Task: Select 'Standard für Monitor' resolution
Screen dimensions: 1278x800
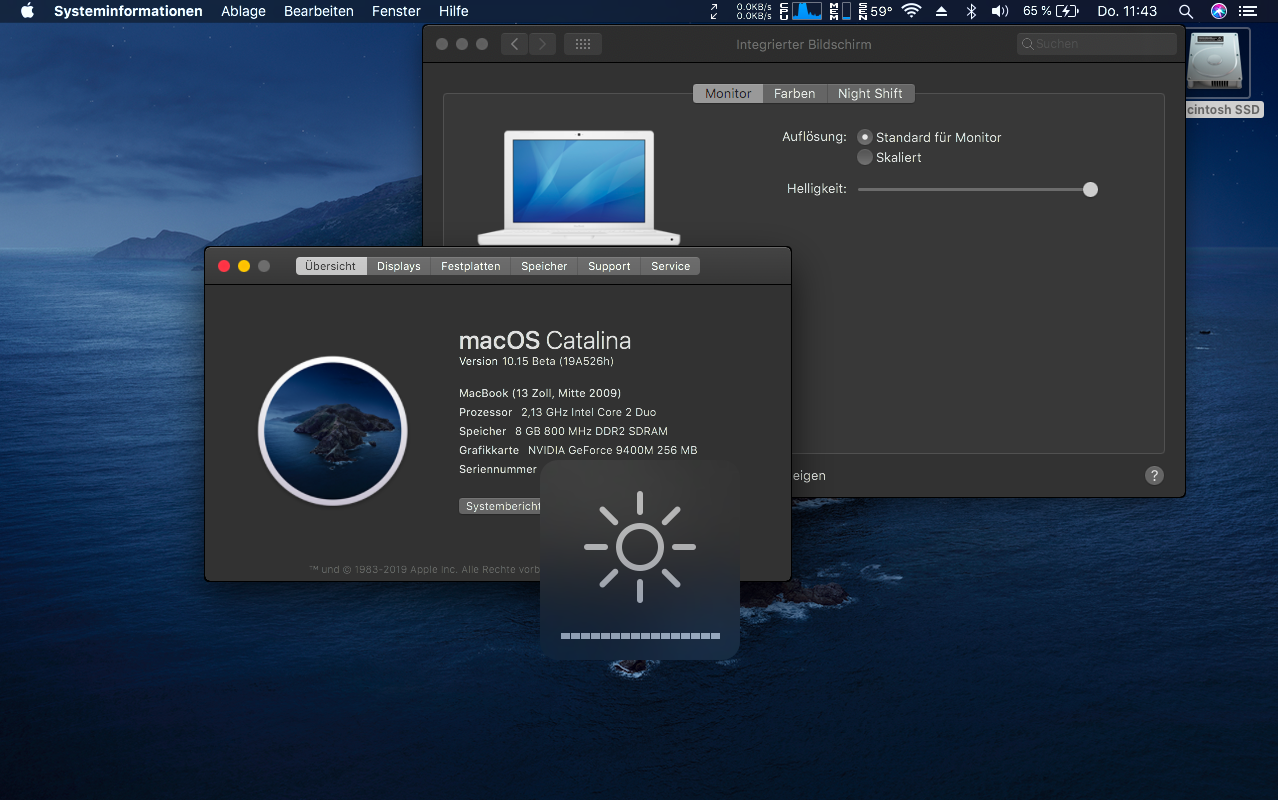Action: [865, 137]
